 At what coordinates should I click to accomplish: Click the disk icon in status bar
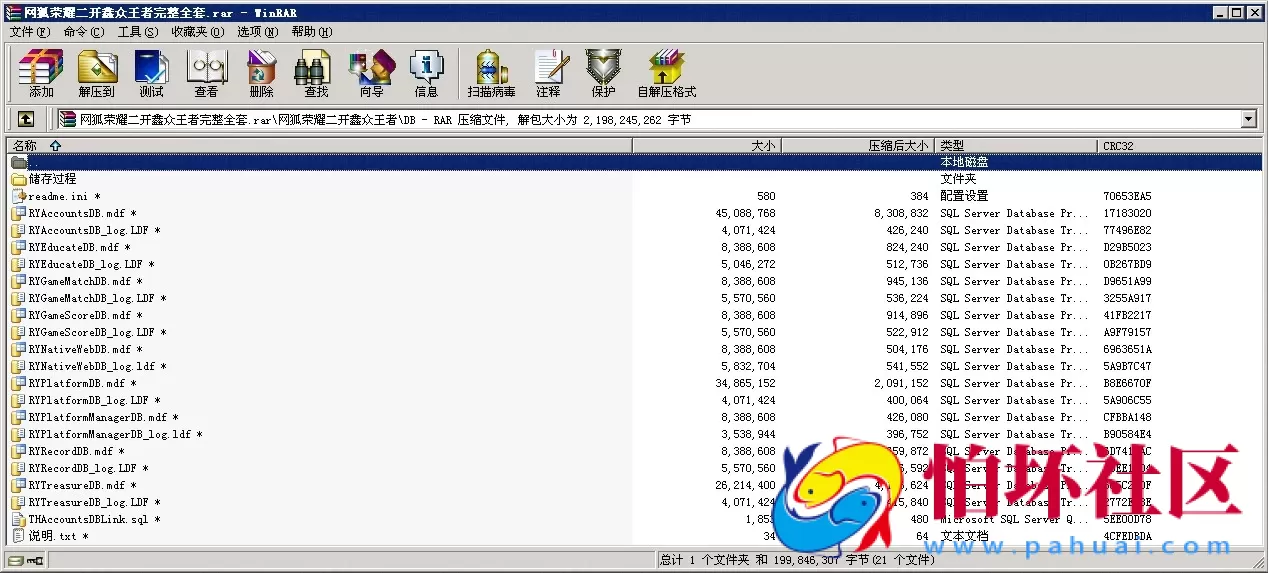click(15, 560)
